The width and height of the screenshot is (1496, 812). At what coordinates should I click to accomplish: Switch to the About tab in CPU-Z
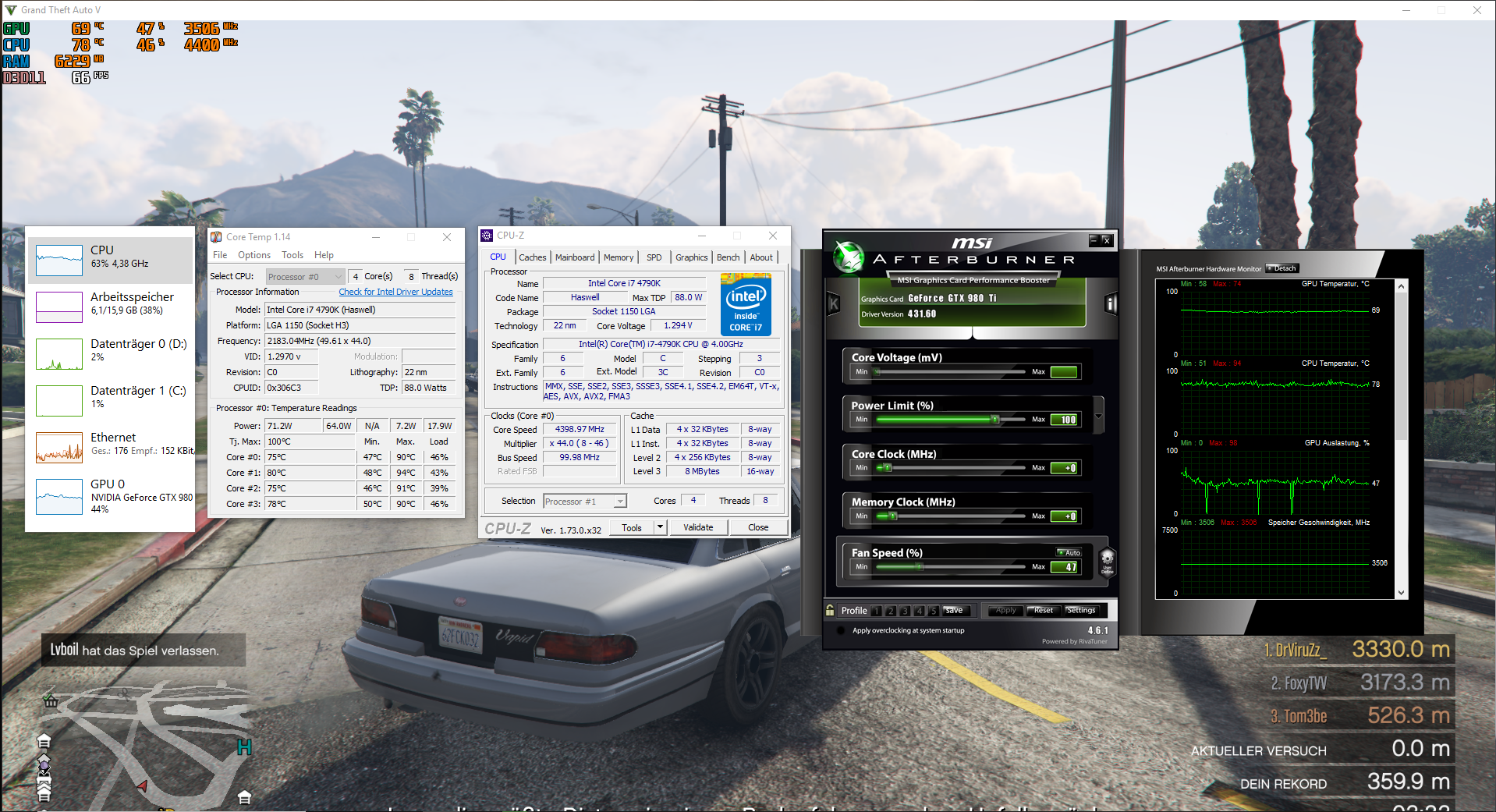tap(761, 257)
